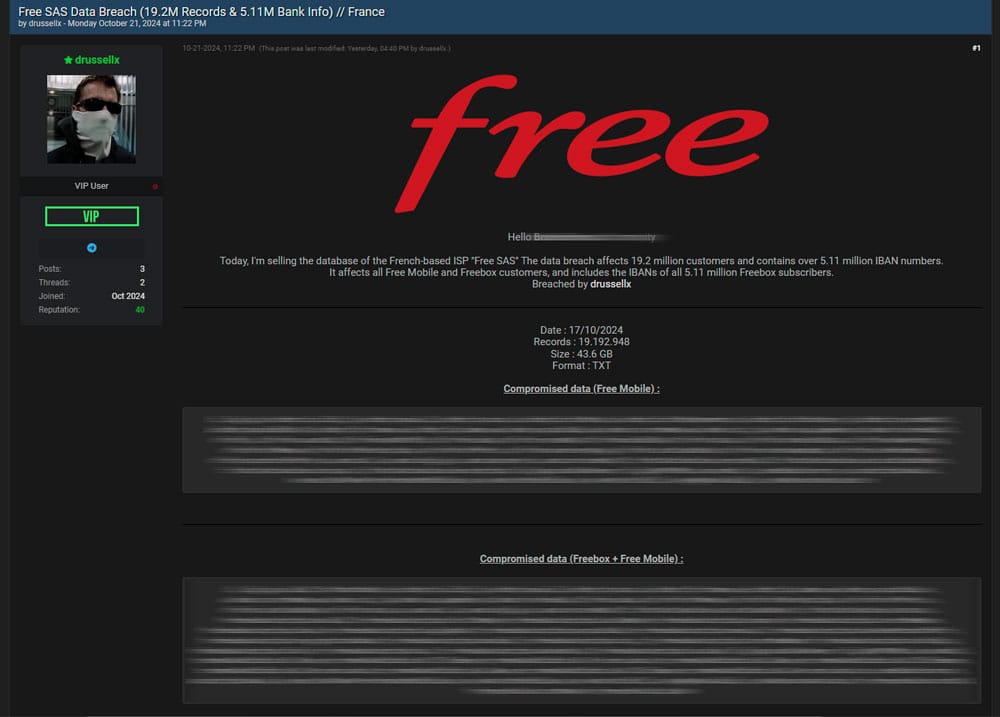Click the post timestamp 10-21-2024, 11:22 PM

219,48
